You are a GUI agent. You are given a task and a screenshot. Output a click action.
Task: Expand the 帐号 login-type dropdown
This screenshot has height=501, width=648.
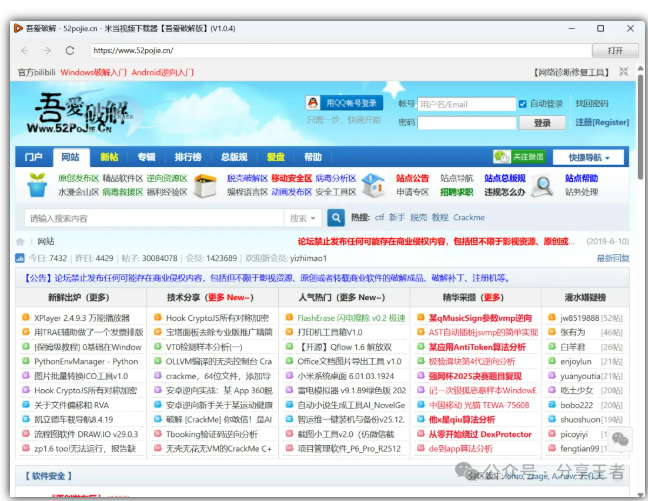tap(405, 104)
